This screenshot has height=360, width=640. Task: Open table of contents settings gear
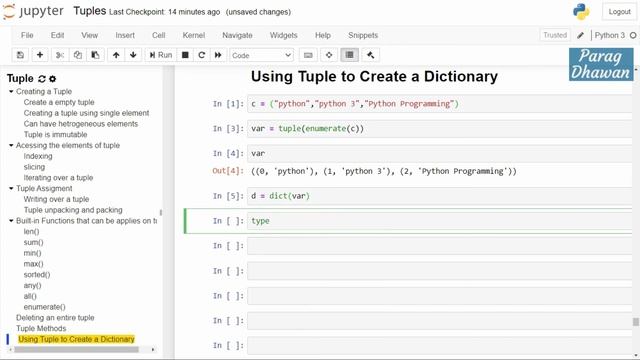(53, 79)
